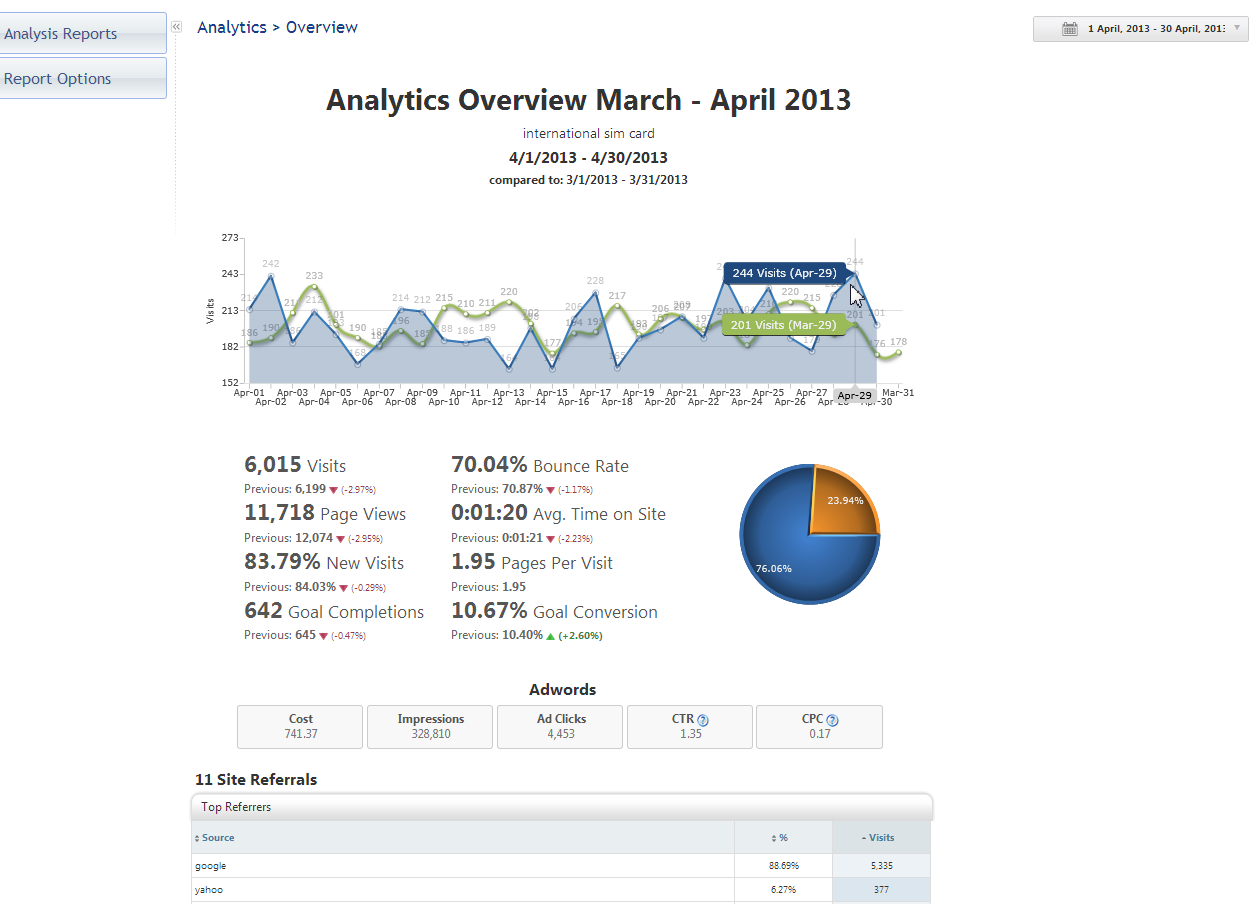This screenshot has width=1253, height=904.
Task: Sort referrers by percentage column
Action: [x=782, y=838]
